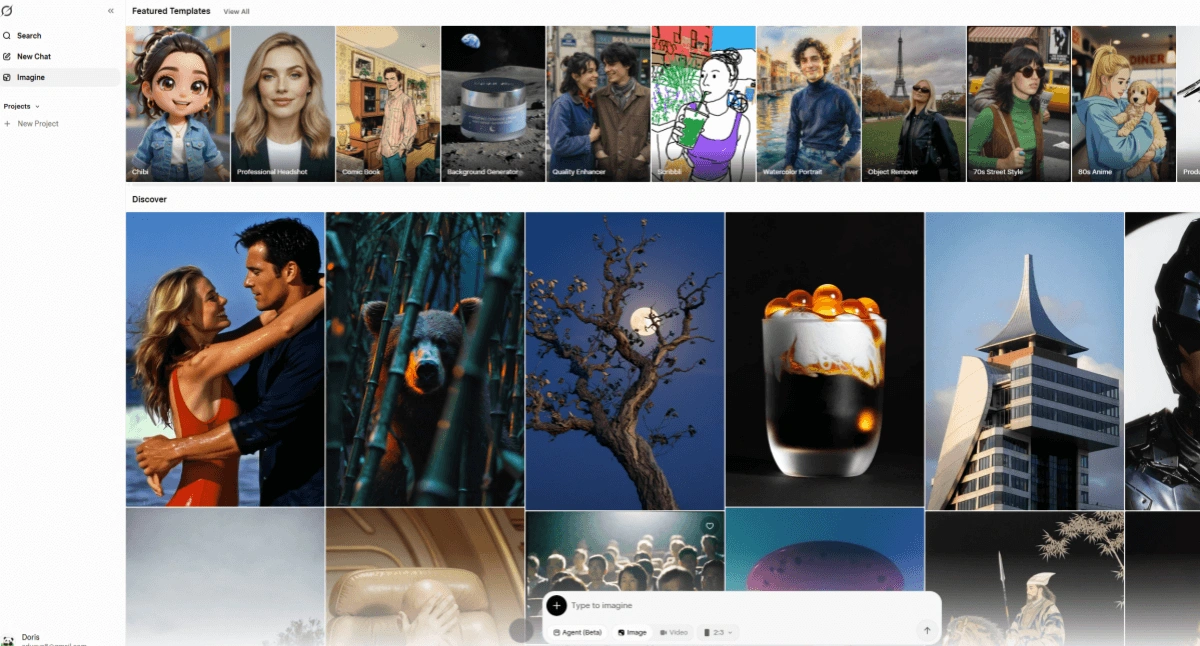Click the Discover section heading

[150, 199]
